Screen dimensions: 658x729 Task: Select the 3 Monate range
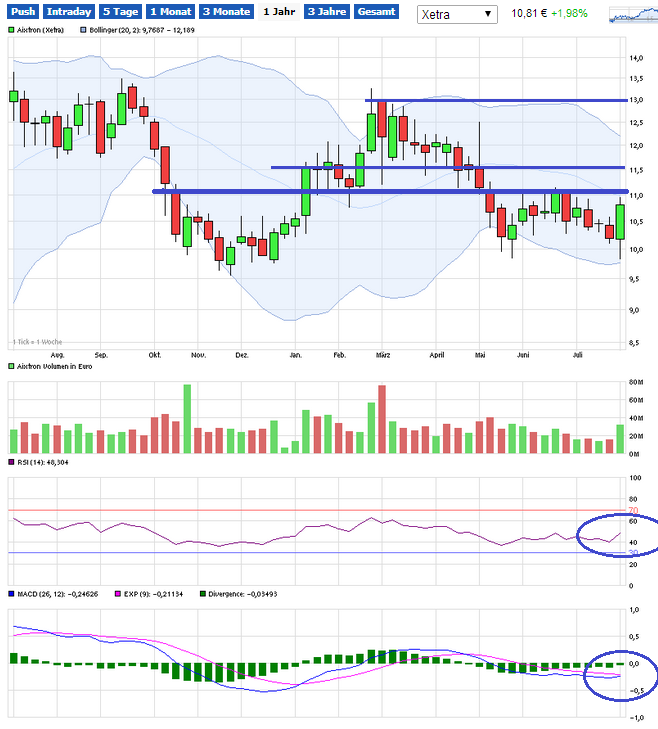(226, 12)
